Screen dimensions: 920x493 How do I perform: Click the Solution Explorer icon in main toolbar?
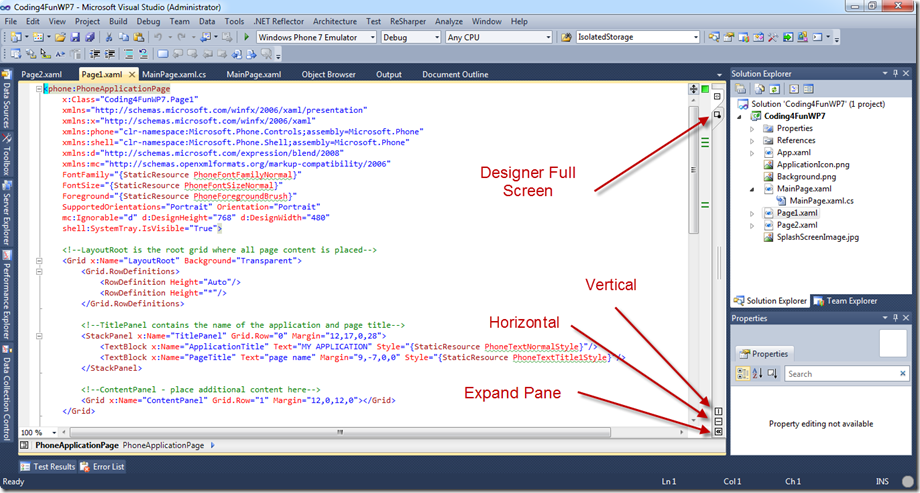click(713, 37)
